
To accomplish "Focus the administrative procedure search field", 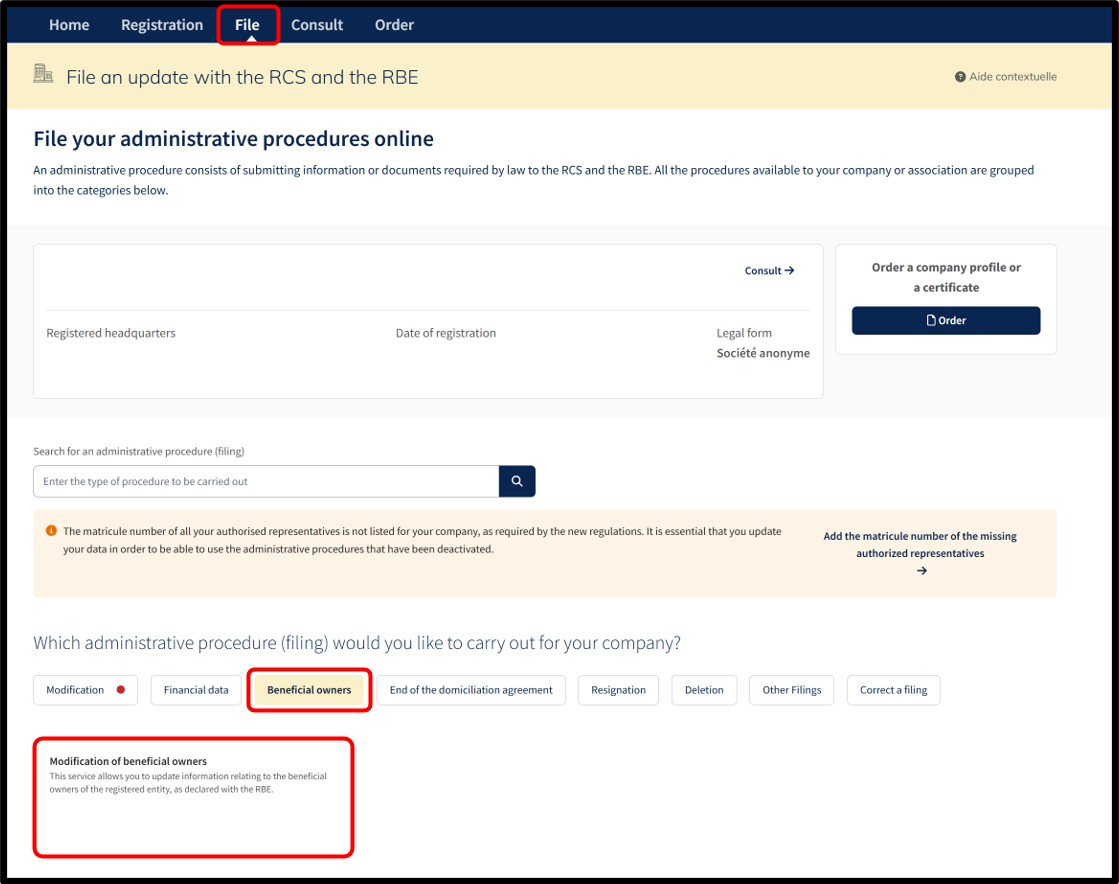I will coord(266,482).
